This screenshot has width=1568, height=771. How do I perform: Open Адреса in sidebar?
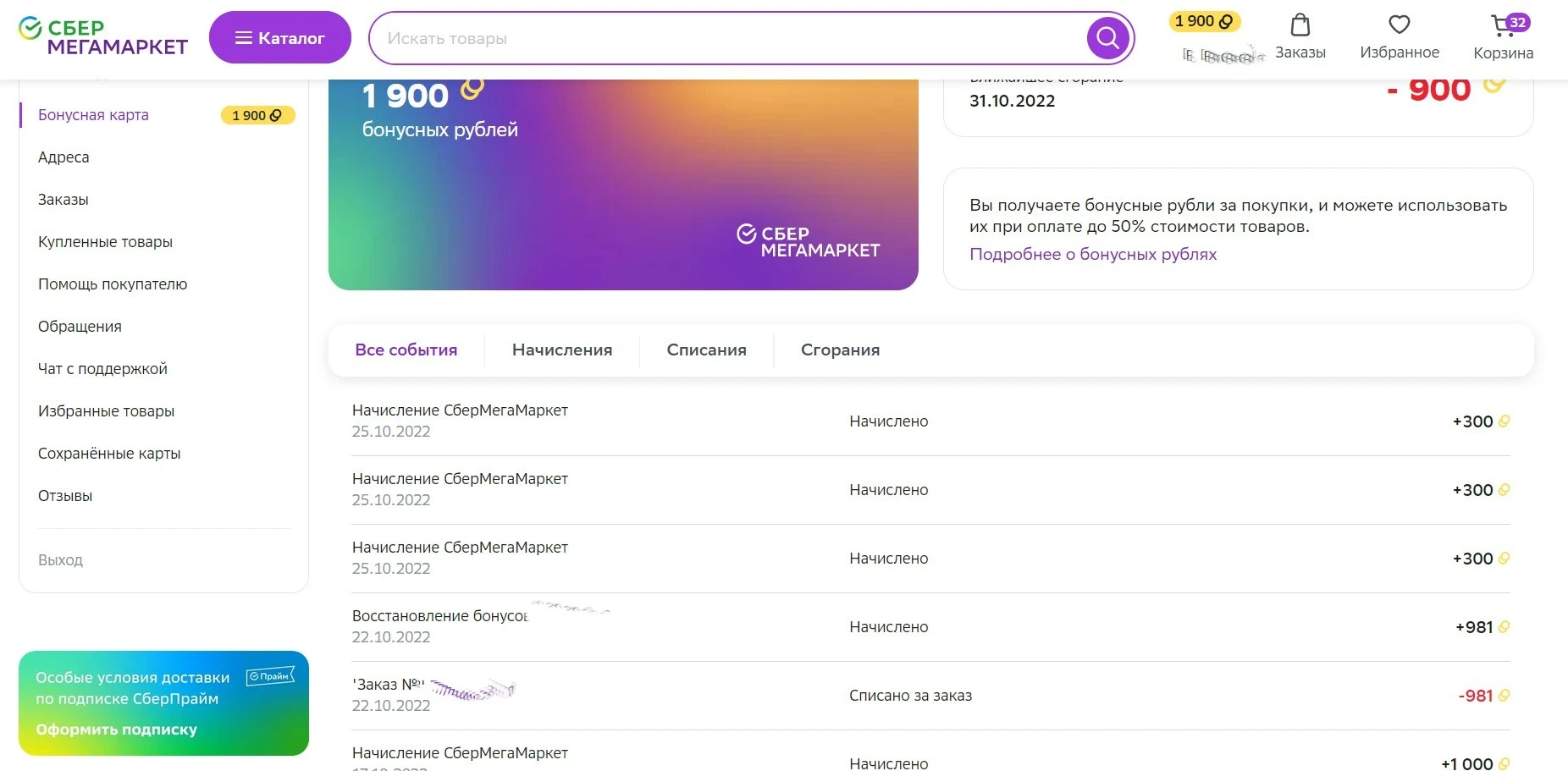63,157
